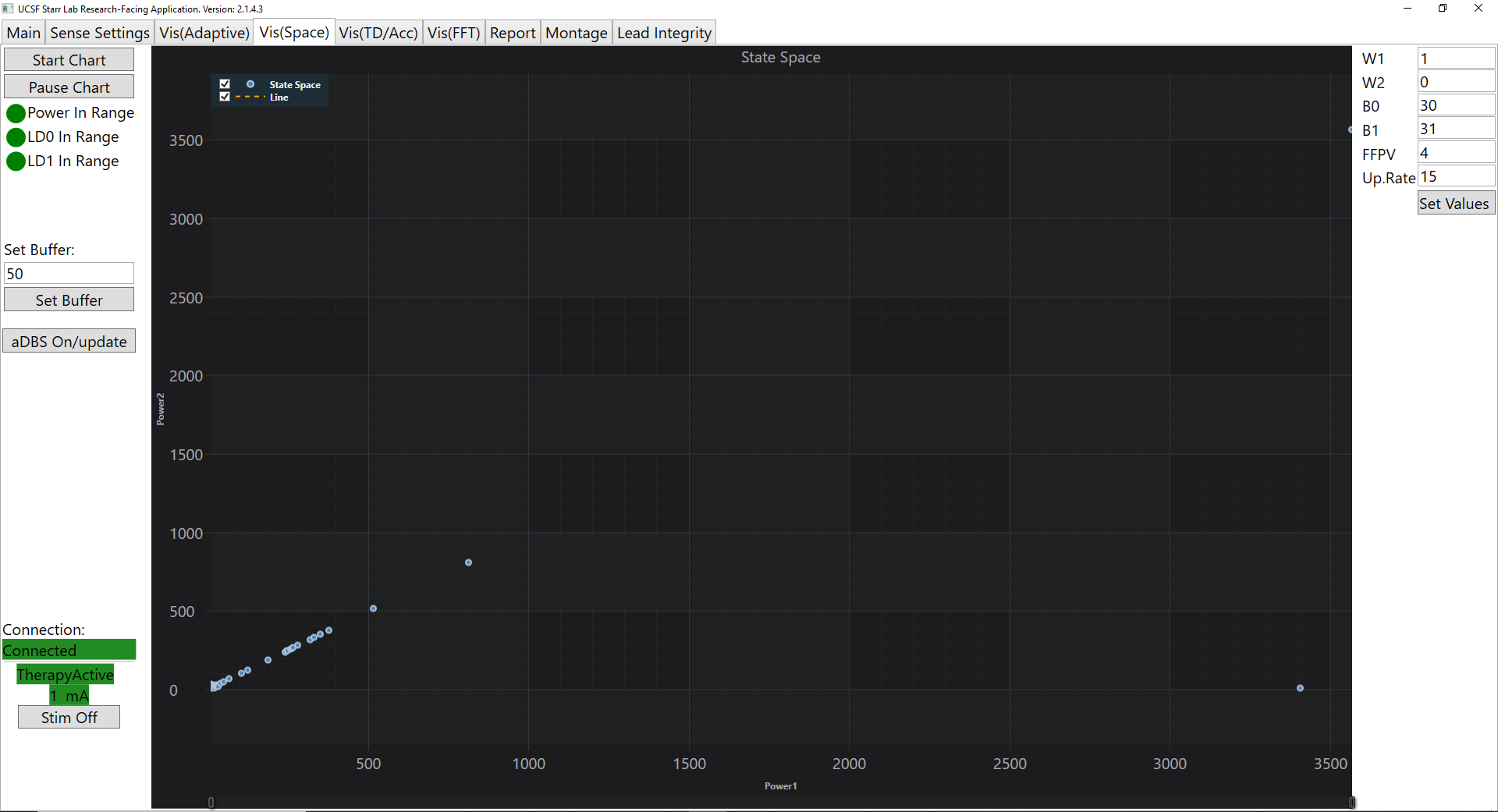This screenshot has height=812, width=1498.
Task: Open the Vis(Adaptive) tab
Action: (204, 33)
